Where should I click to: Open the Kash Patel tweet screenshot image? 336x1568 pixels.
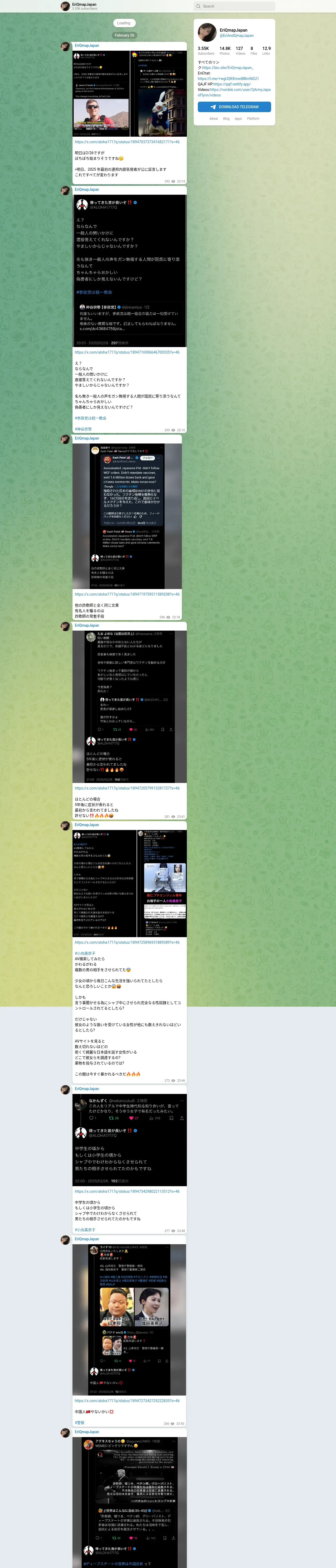pyautogui.click(x=127, y=516)
